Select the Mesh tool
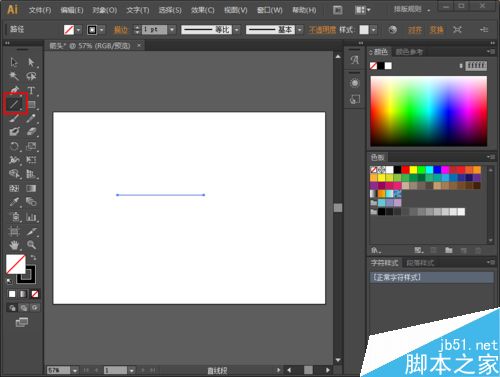 [14, 188]
